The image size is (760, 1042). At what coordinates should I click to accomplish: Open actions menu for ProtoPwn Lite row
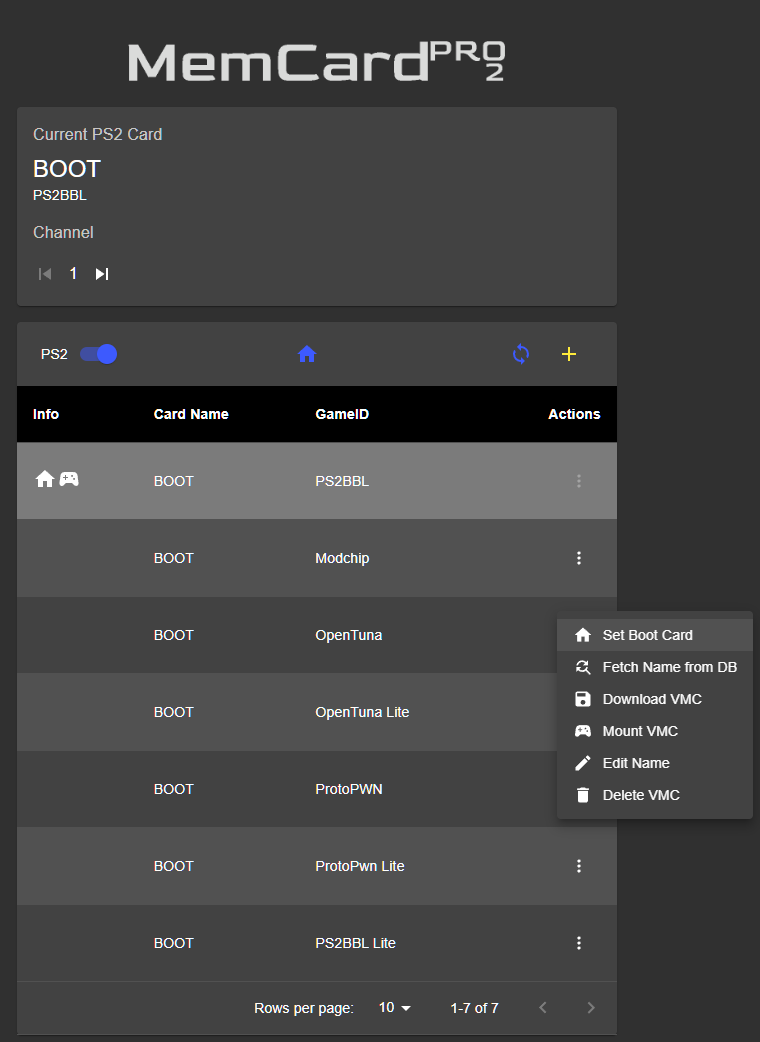(x=578, y=866)
